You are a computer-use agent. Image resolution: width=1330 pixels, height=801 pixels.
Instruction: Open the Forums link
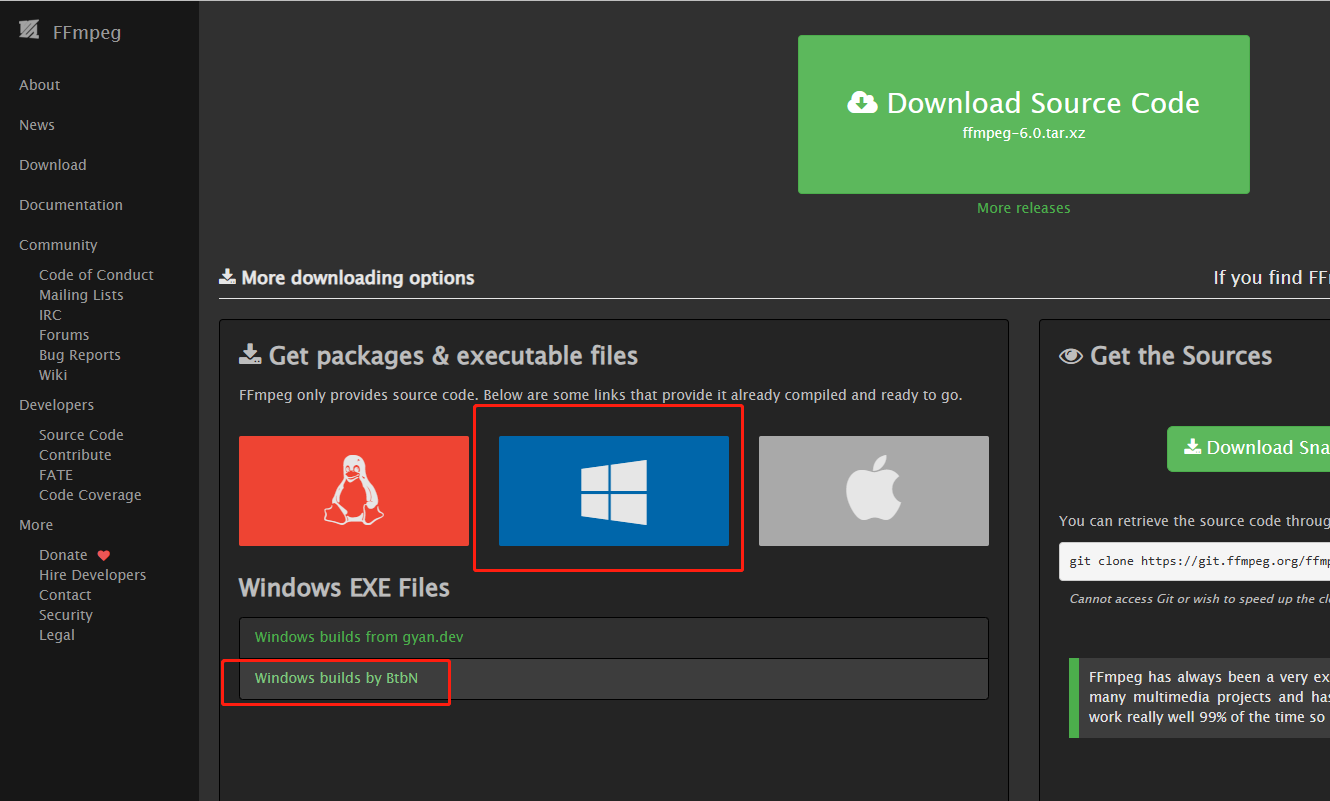(64, 335)
